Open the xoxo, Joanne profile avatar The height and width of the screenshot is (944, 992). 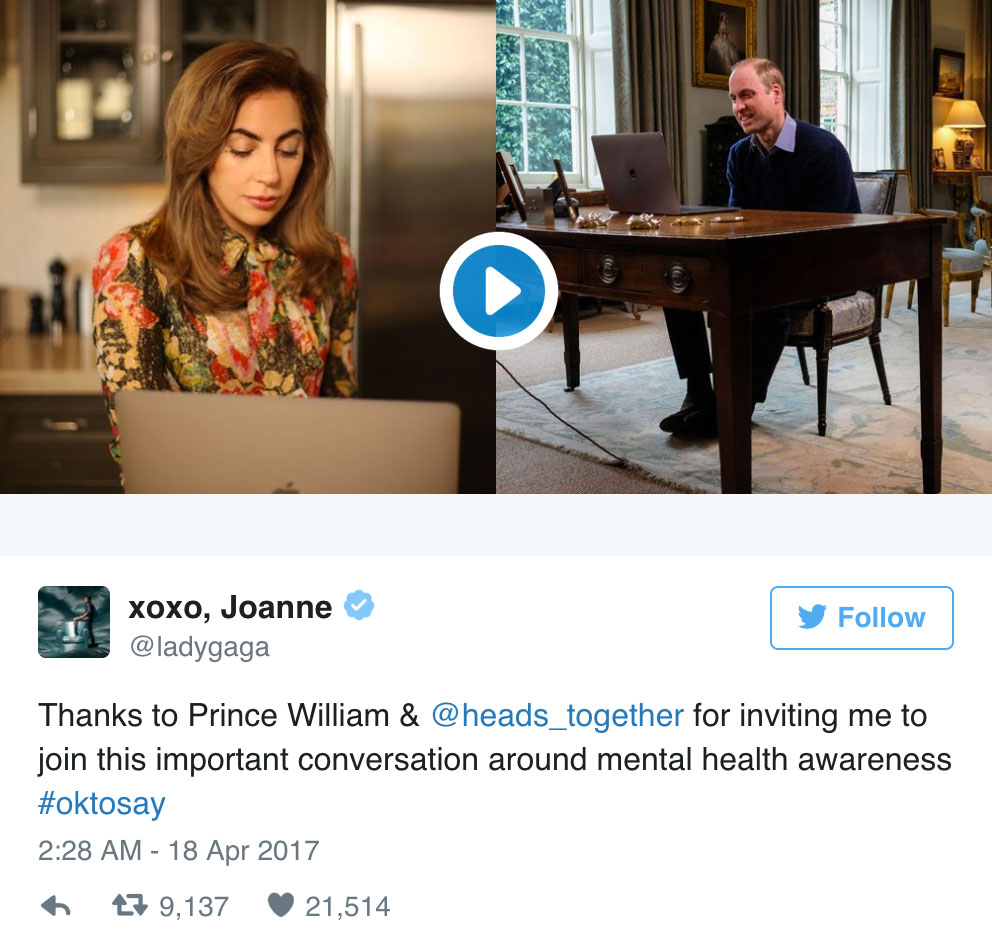pos(74,622)
